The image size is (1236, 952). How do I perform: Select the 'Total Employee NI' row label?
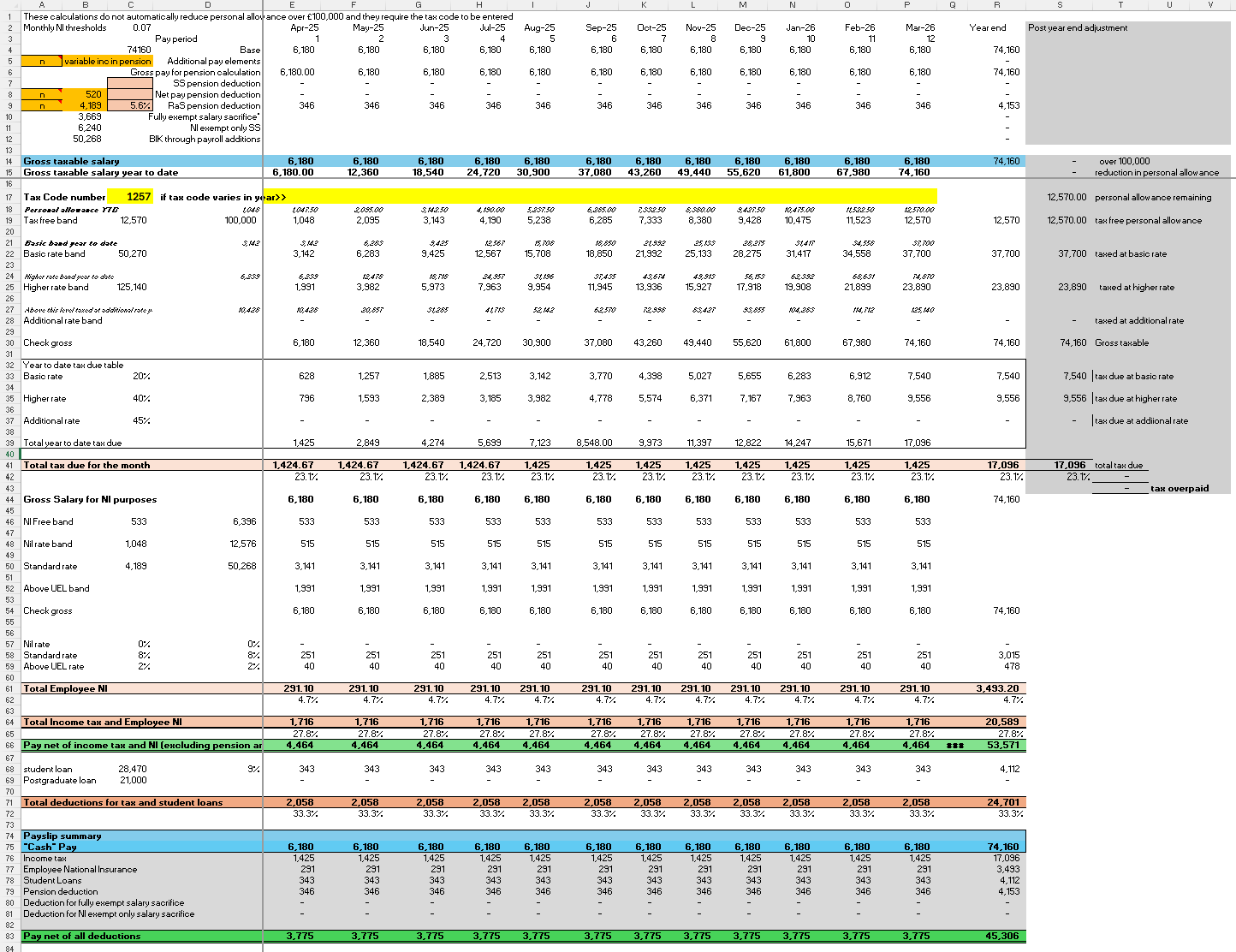[x=66, y=688]
